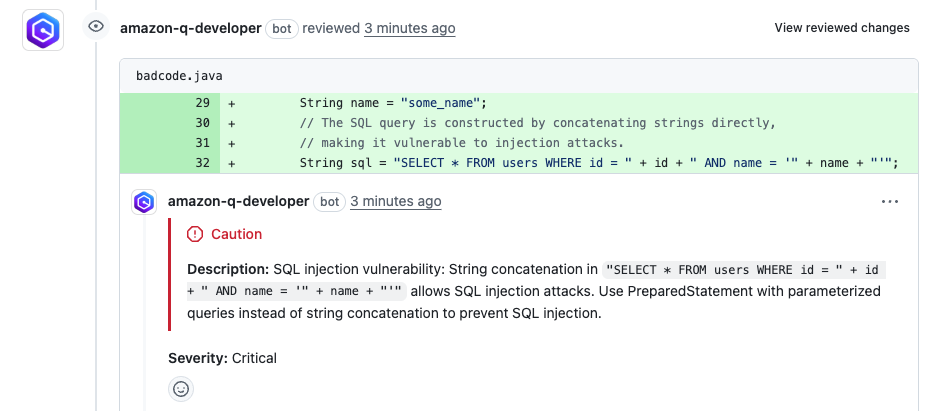Open the badcode.java file link
Image resolution: width=927 pixels, height=411 pixels.
pos(164,76)
